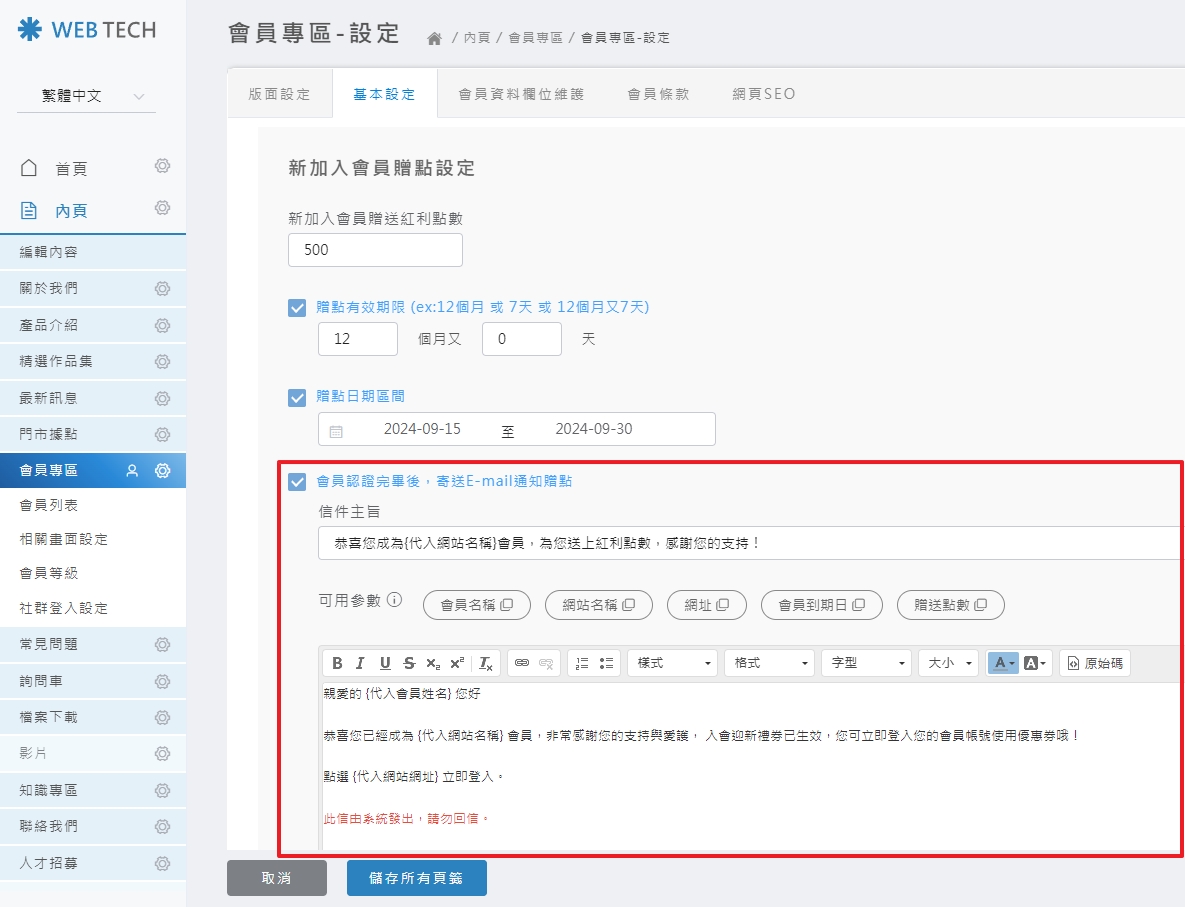The image size is (1185, 907).
Task: Click the 儲存所有頁籤 save button
Action: [x=417, y=878]
